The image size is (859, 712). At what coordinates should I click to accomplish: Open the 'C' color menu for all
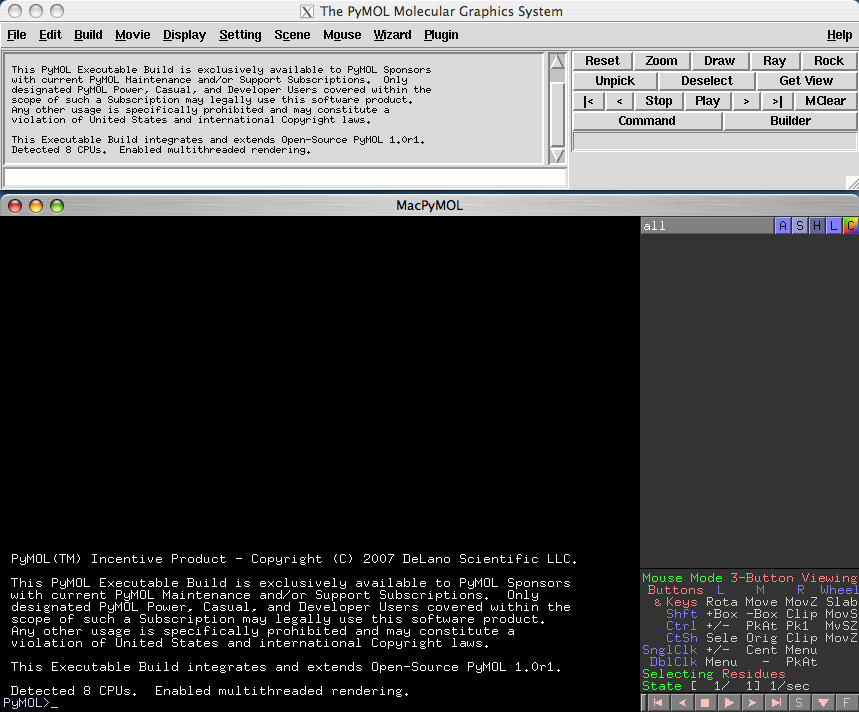click(850, 226)
